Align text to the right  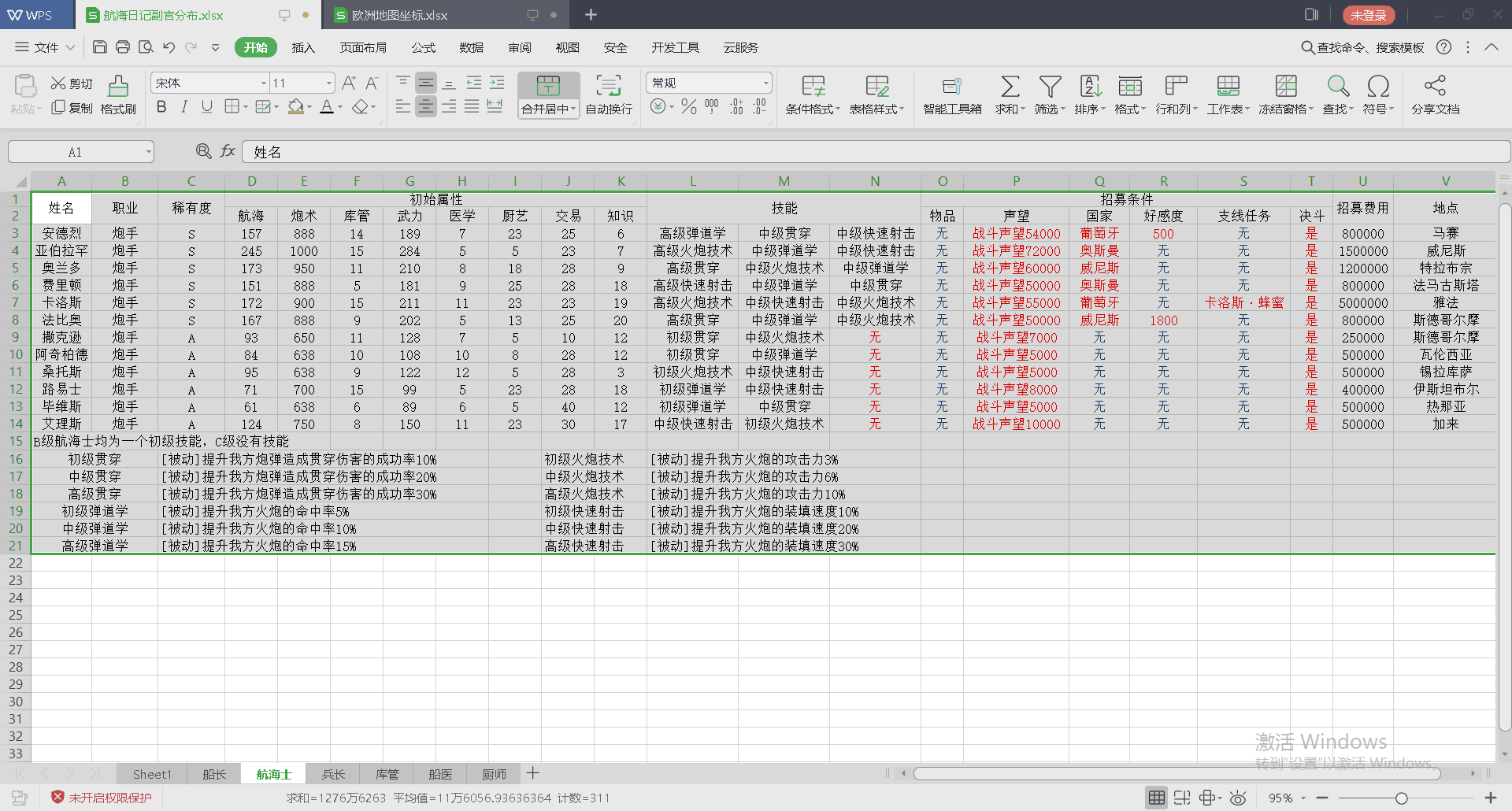coord(449,106)
